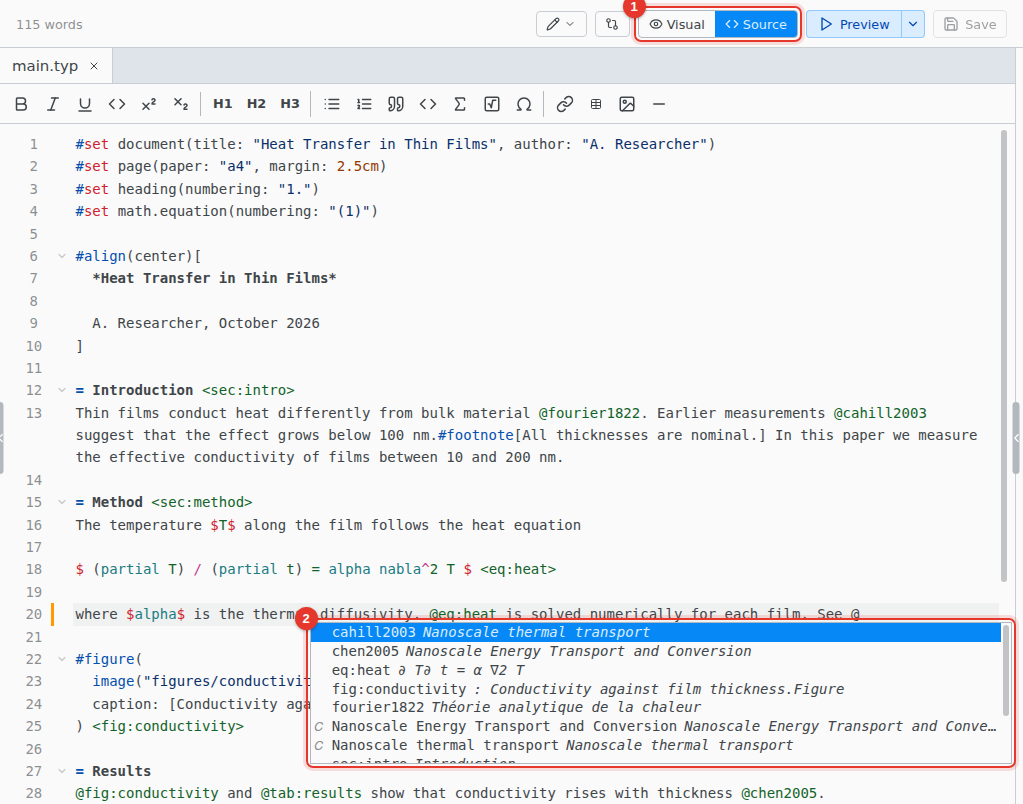The height and width of the screenshot is (804, 1023).
Task: Collapse the Introduction section fold at line 12
Action: coord(62,390)
